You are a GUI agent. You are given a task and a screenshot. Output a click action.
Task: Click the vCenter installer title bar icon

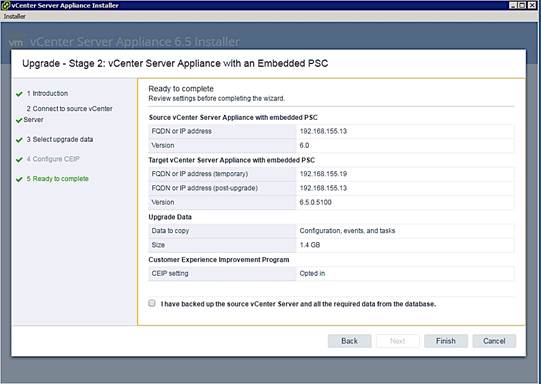tap(6, 5)
